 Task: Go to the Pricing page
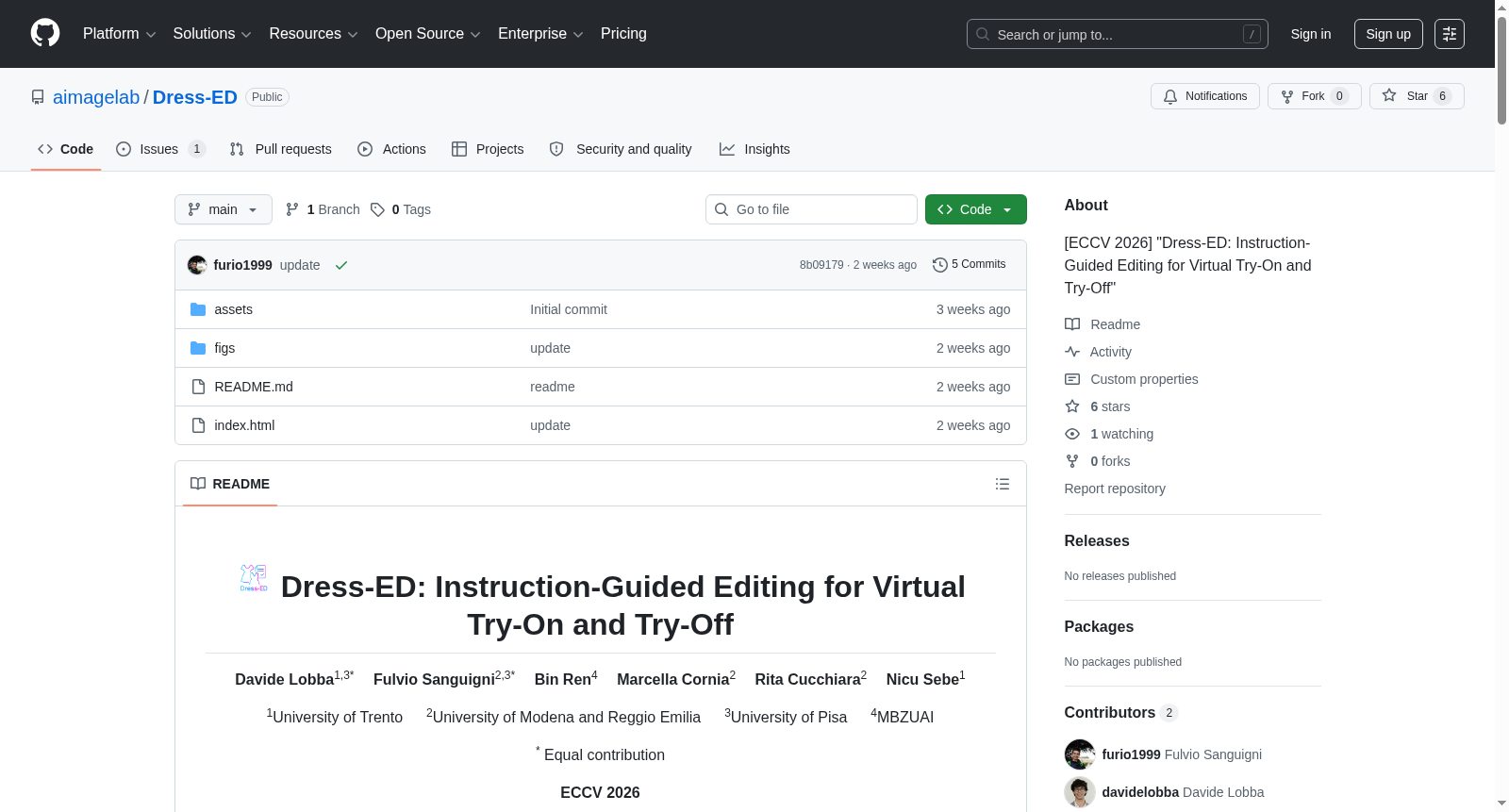click(x=623, y=34)
